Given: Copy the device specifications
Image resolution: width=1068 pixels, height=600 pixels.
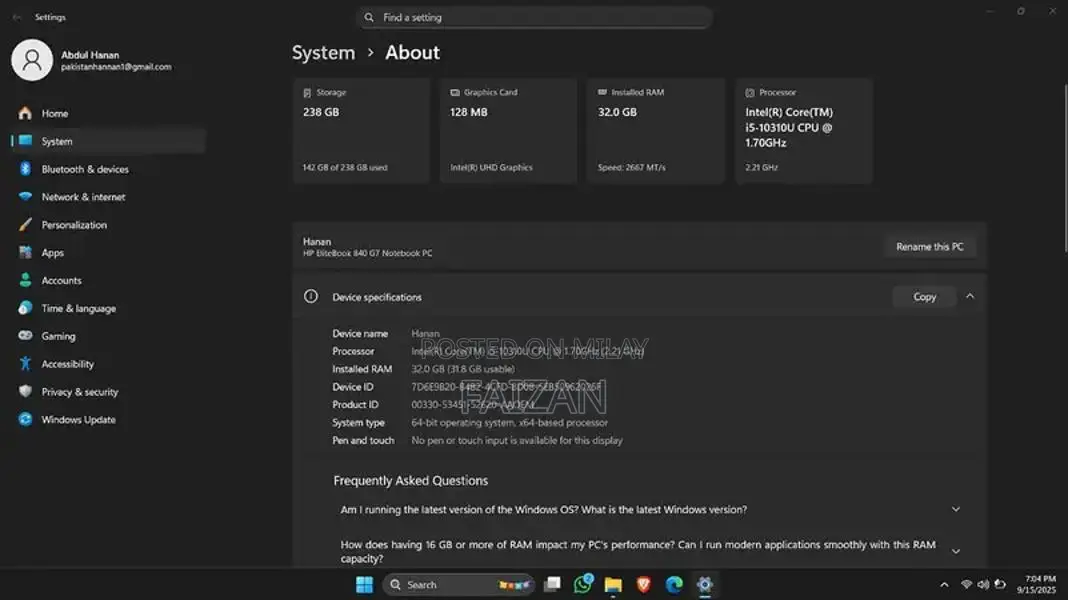Looking at the screenshot, I should pyautogui.click(x=924, y=297).
